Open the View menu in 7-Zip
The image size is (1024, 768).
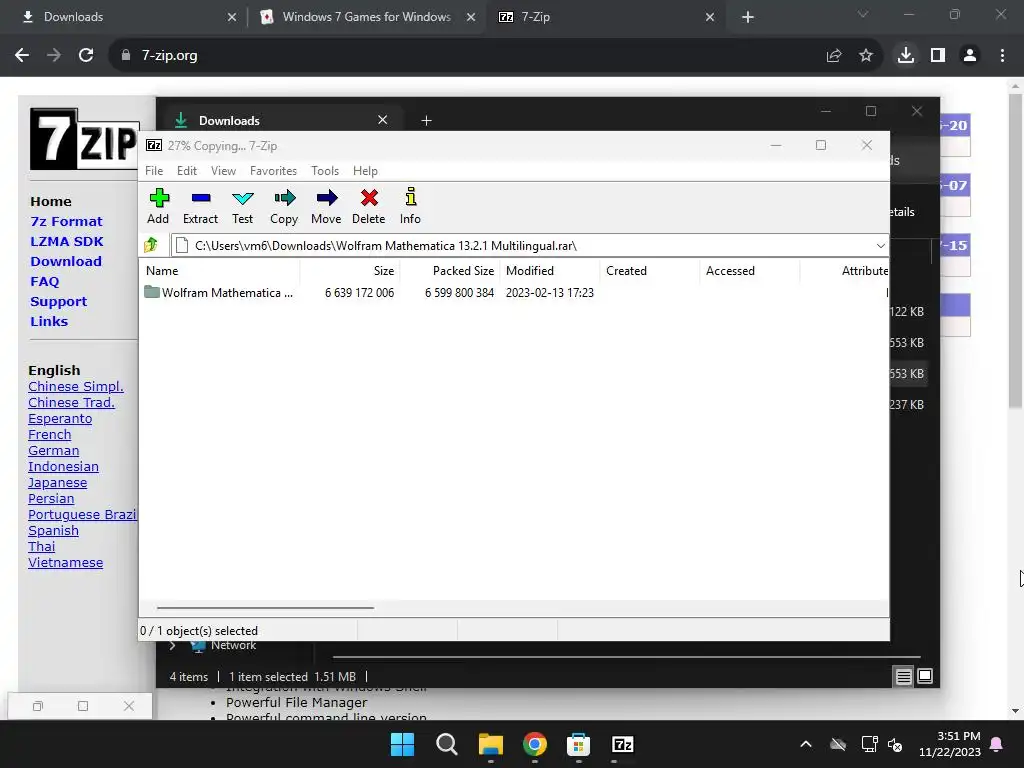pos(223,170)
